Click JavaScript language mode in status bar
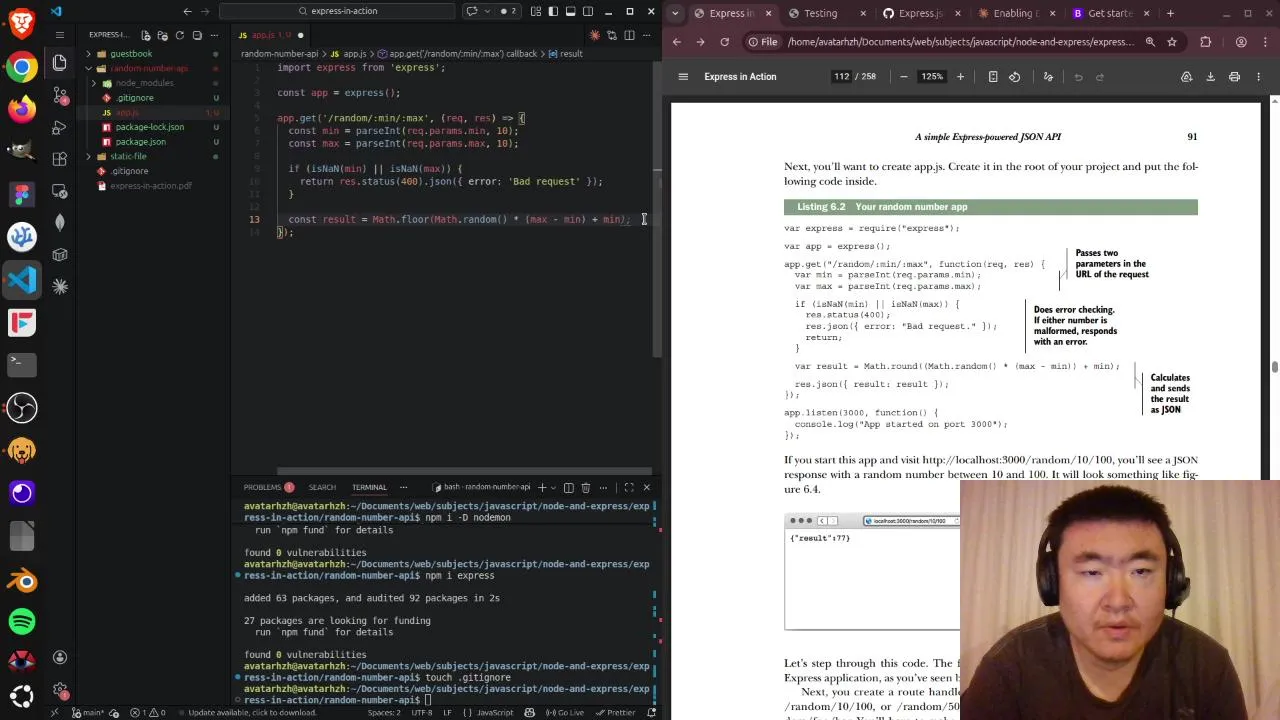 [x=494, y=712]
